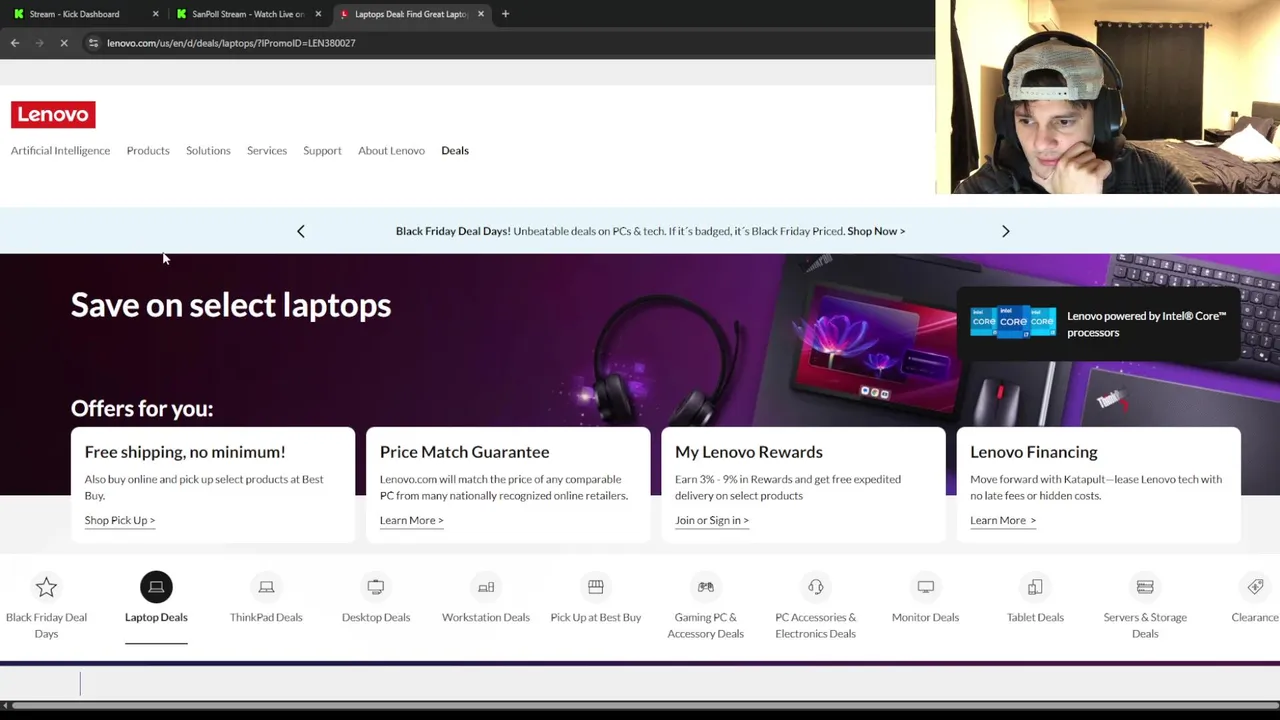This screenshot has width=1280, height=720.
Task: Close the Laptops Deal tab
Action: 481,14
